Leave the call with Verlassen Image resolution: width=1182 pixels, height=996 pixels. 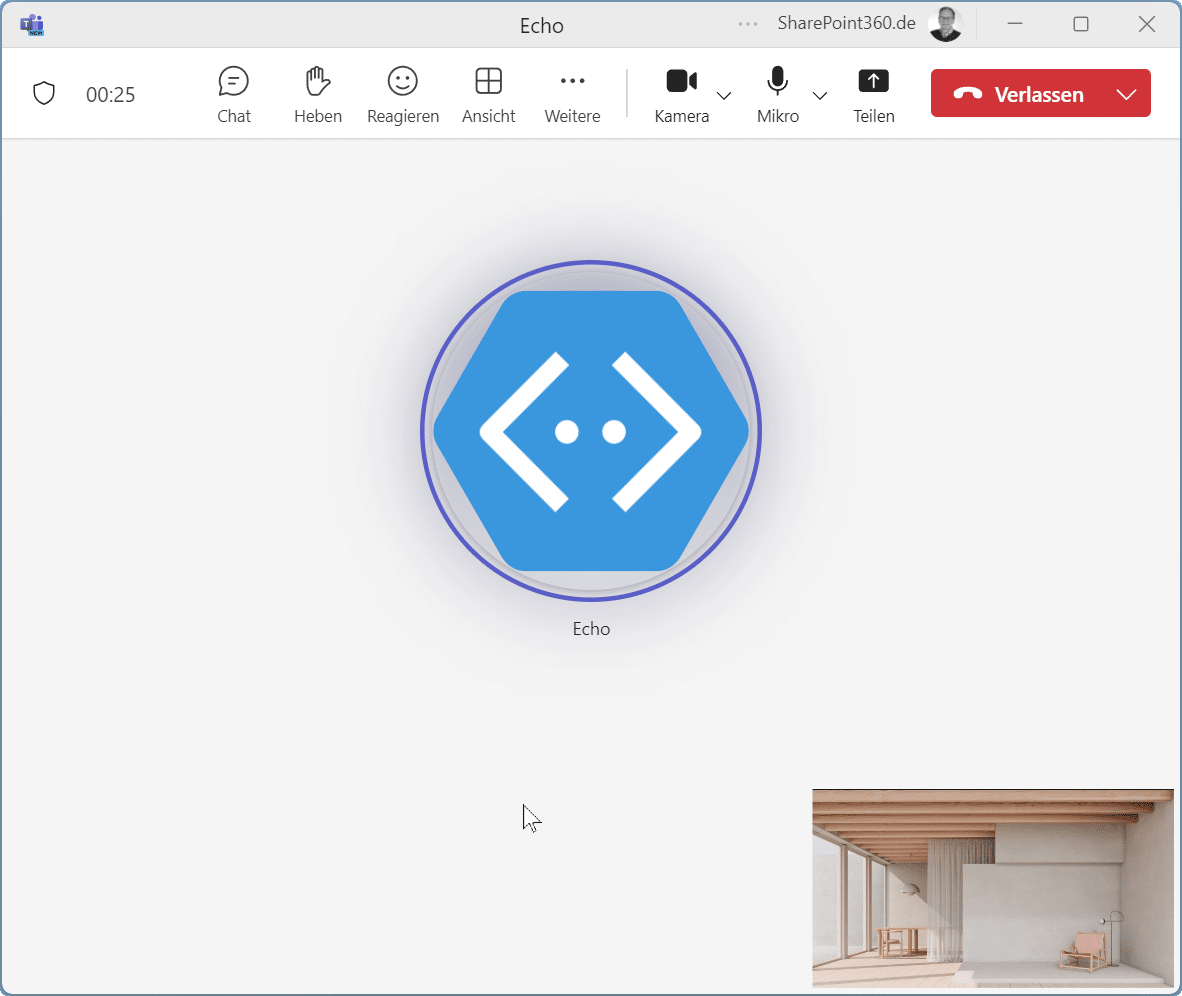pyautogui.click(x=1019, y=94)
